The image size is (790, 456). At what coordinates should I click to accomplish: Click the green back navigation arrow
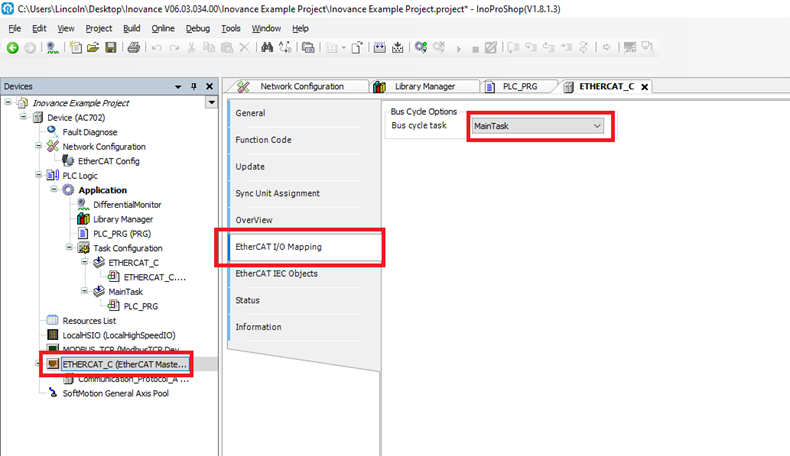[x=13, y=47]
